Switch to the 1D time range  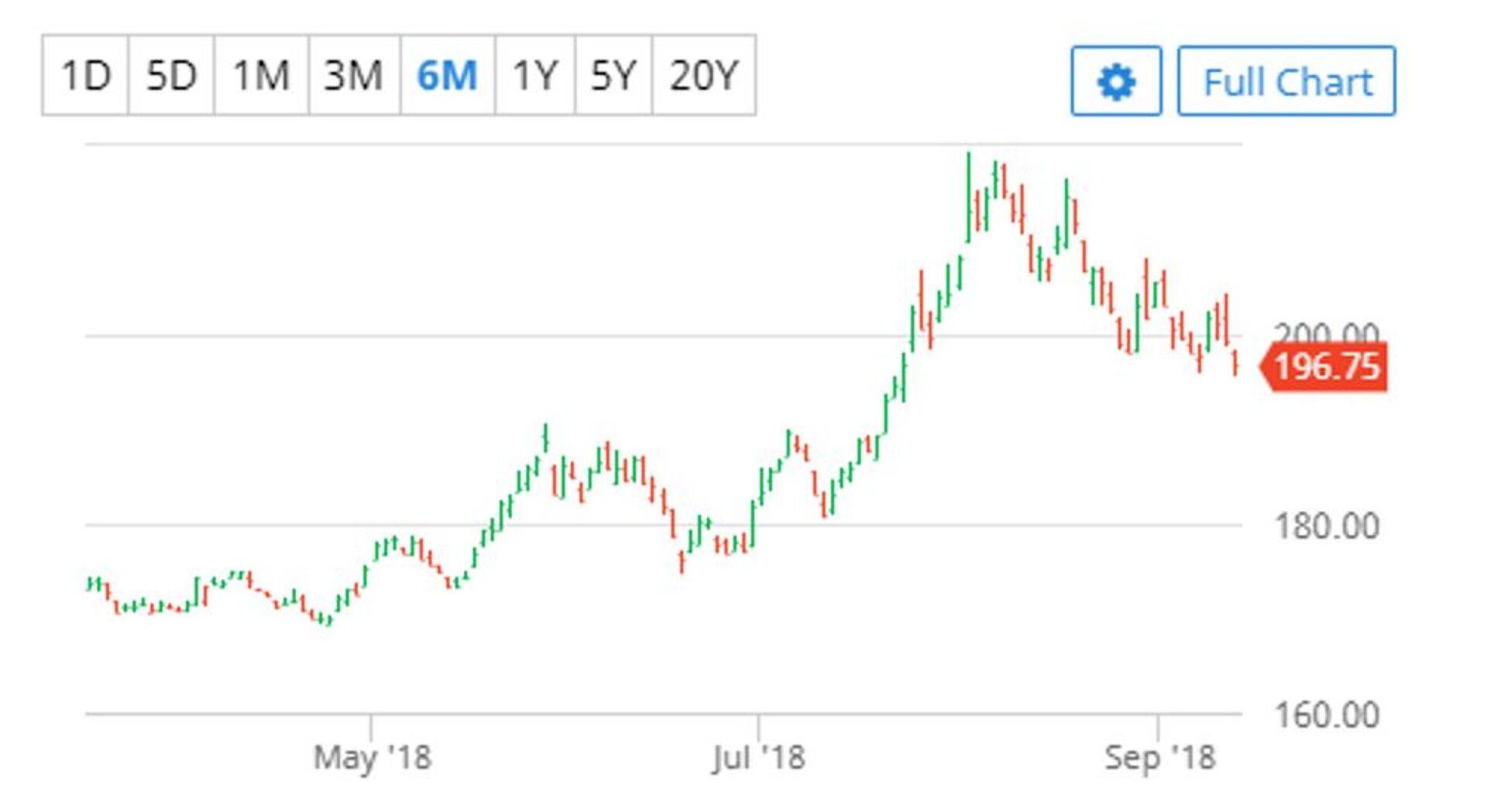(85, 76)
